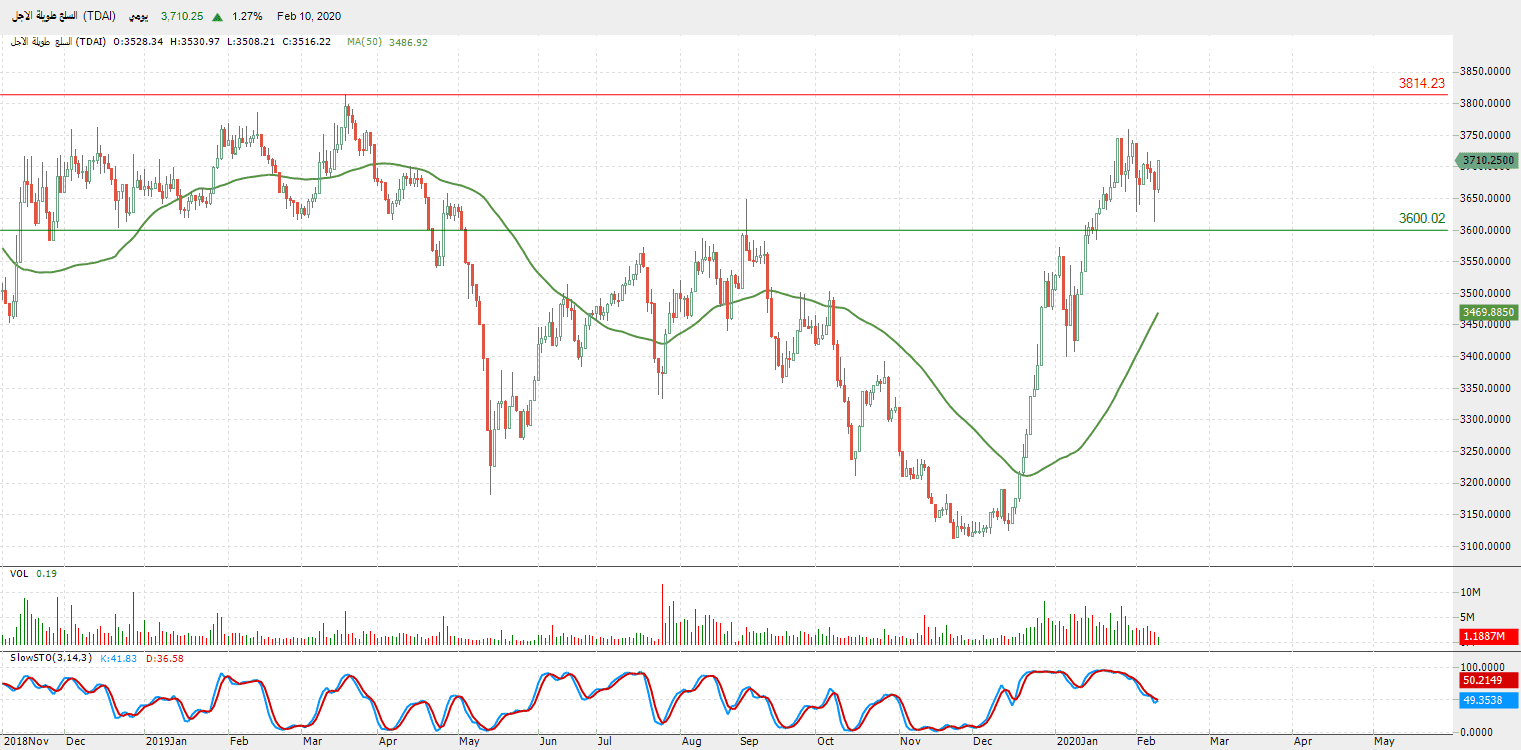Click the 3400.0000 price axis label

(1485, 356)
